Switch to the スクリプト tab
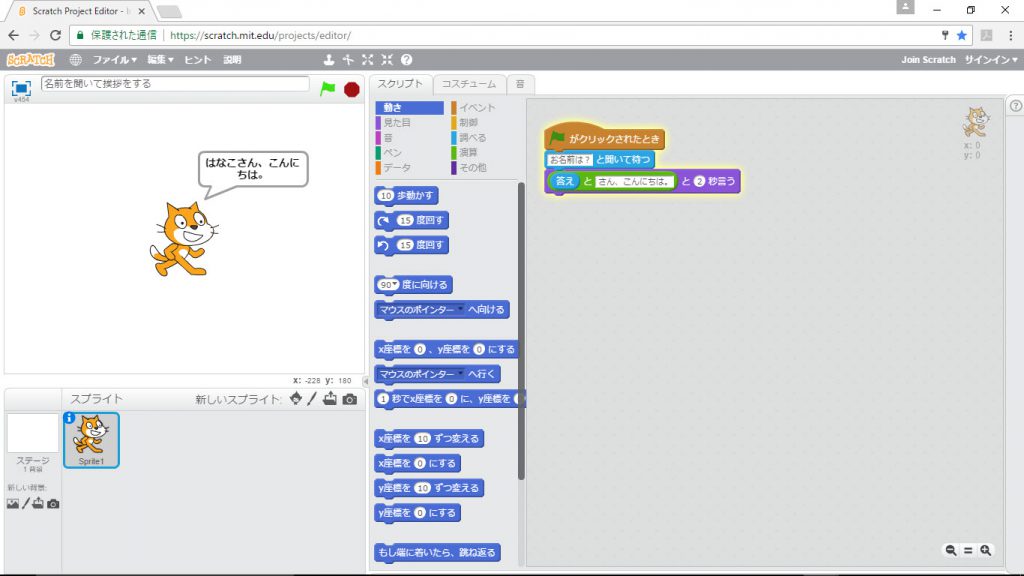 [400, 84]
